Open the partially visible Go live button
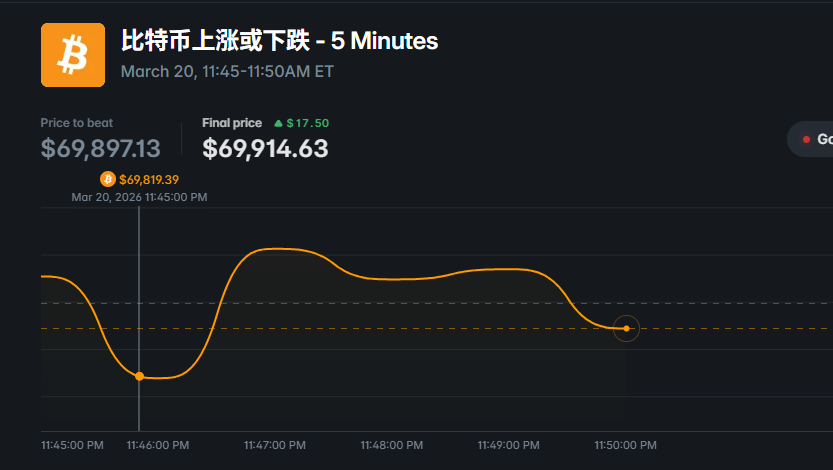The image size is (833, 470). point(810,139)
